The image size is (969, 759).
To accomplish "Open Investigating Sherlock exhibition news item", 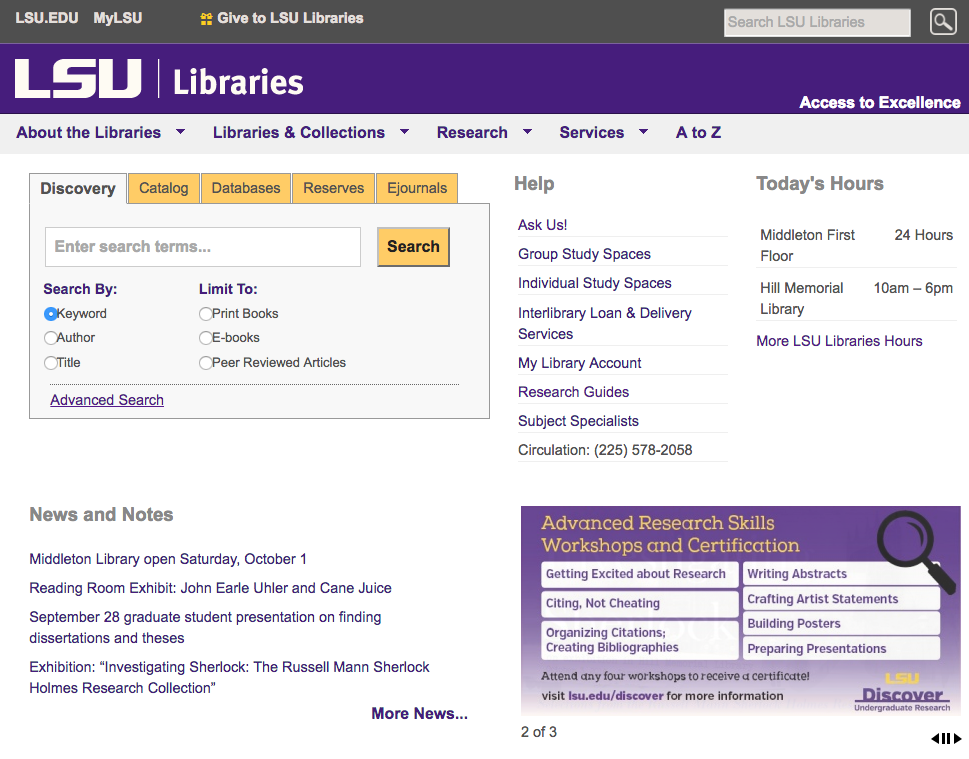I will pyautogui.click(x=229, y=677).
